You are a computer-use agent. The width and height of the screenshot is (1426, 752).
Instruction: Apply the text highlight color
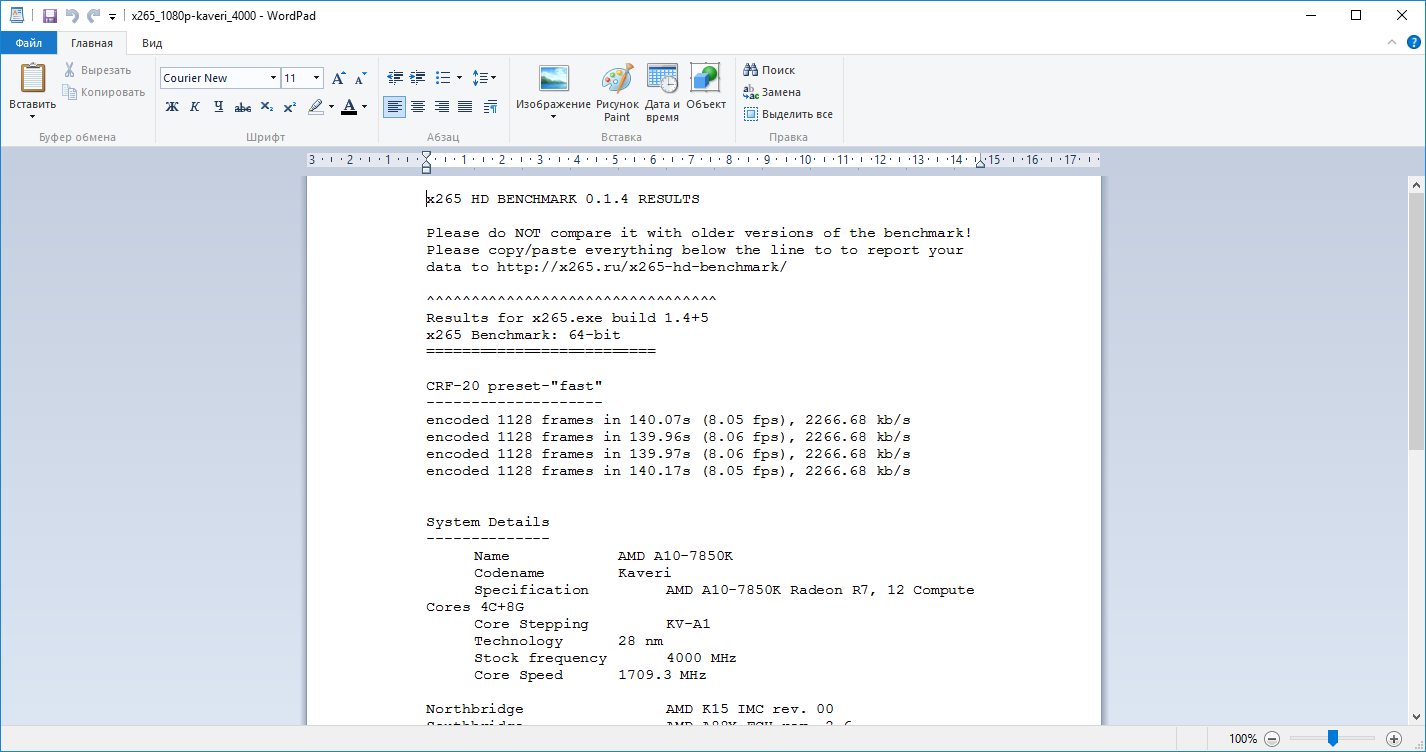(315, 107)
